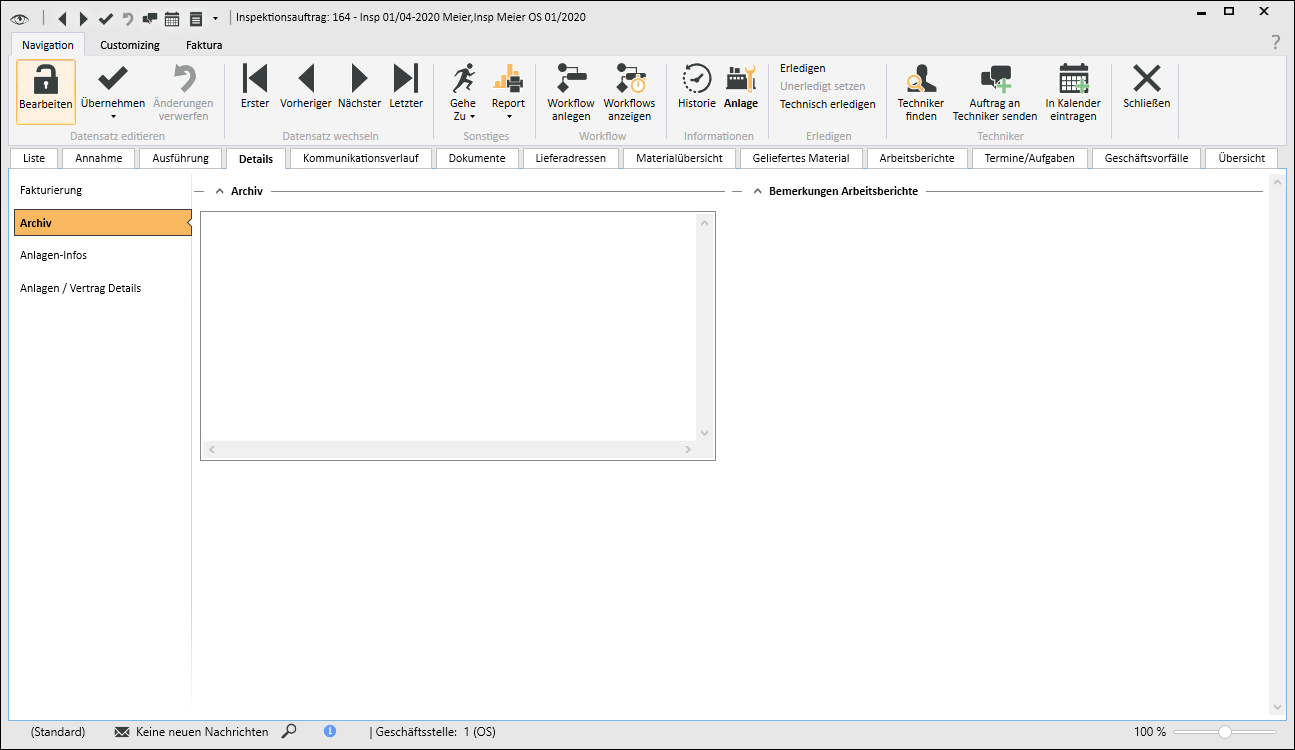This screenshot has height=750, width=1295.
Task: Open the chat bubbles quick access icon
Action: (150, 18)
